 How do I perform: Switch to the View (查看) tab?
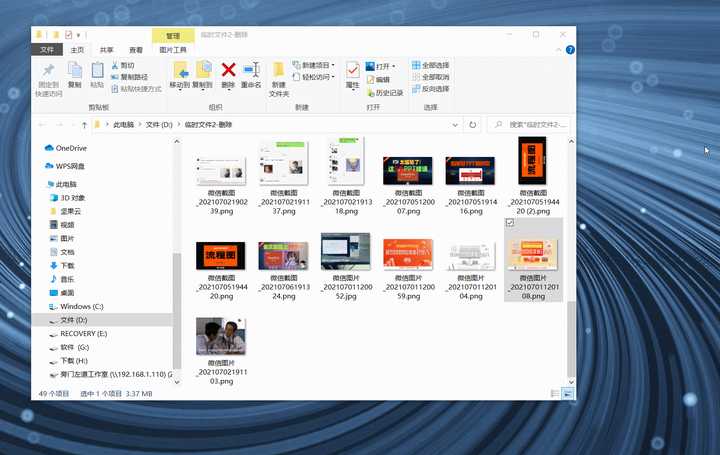pos(136,50)
